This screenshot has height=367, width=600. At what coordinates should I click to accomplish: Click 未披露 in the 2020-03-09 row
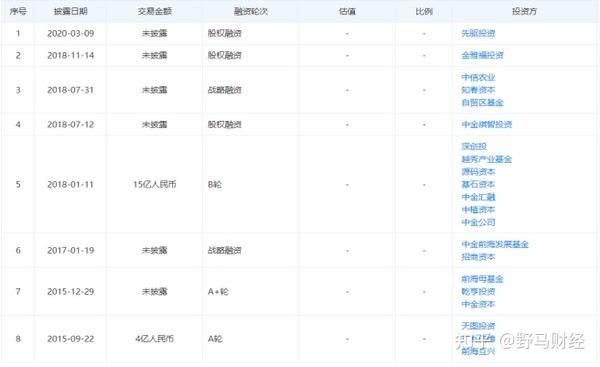(x=155, y=33)
